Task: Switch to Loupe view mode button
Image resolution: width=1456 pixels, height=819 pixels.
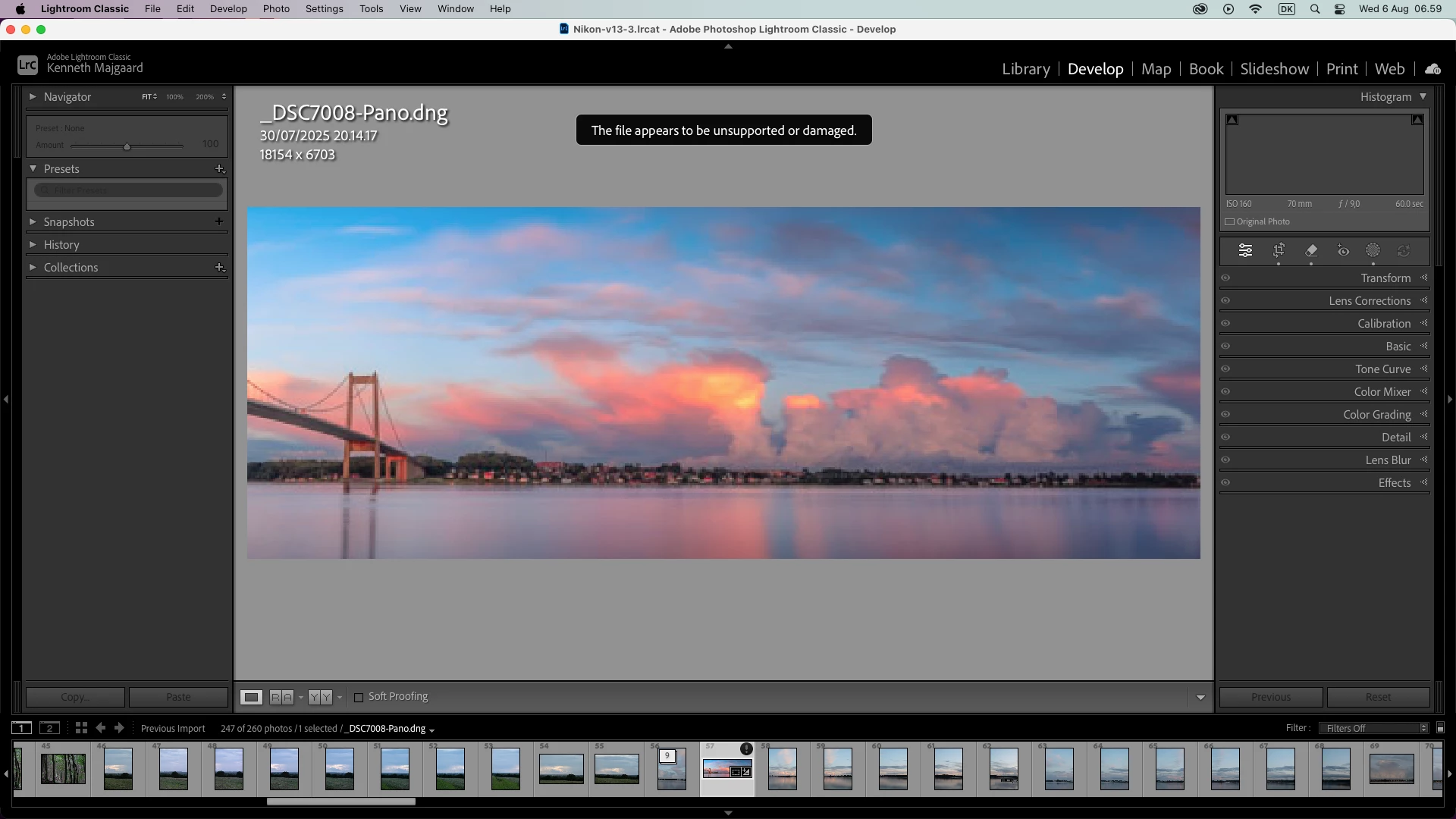Action: 251,697
